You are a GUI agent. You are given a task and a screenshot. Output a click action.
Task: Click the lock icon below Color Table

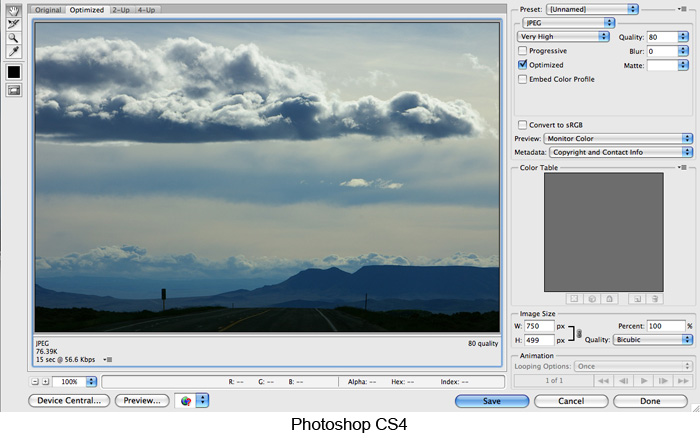coord(609,298)
